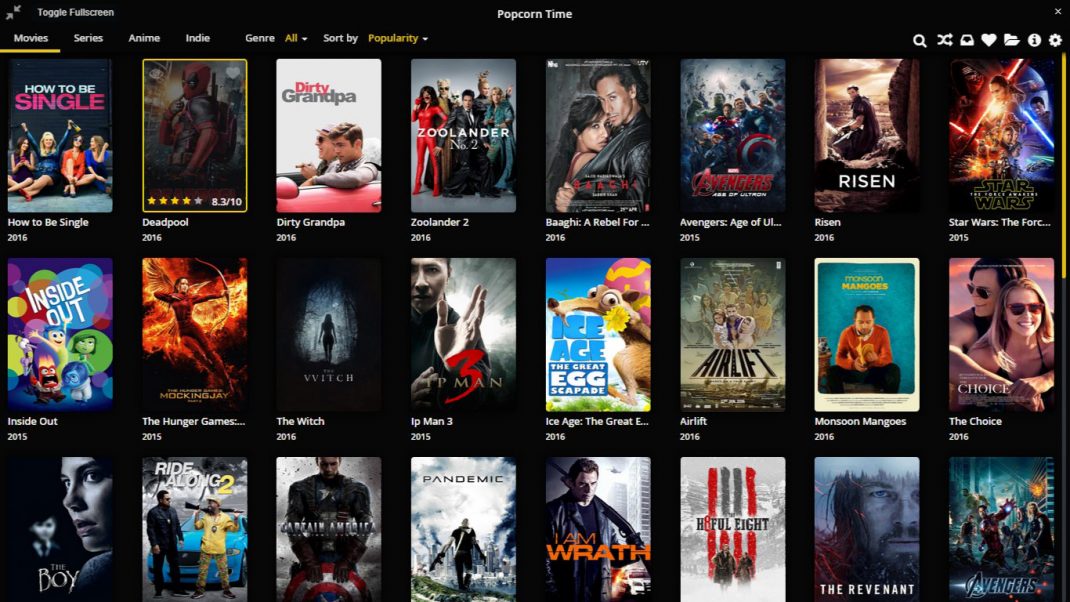Viewport: 1070px width, 602px height.
Task: Open the Ip Man 3 poster
Action: pos(463,334)
